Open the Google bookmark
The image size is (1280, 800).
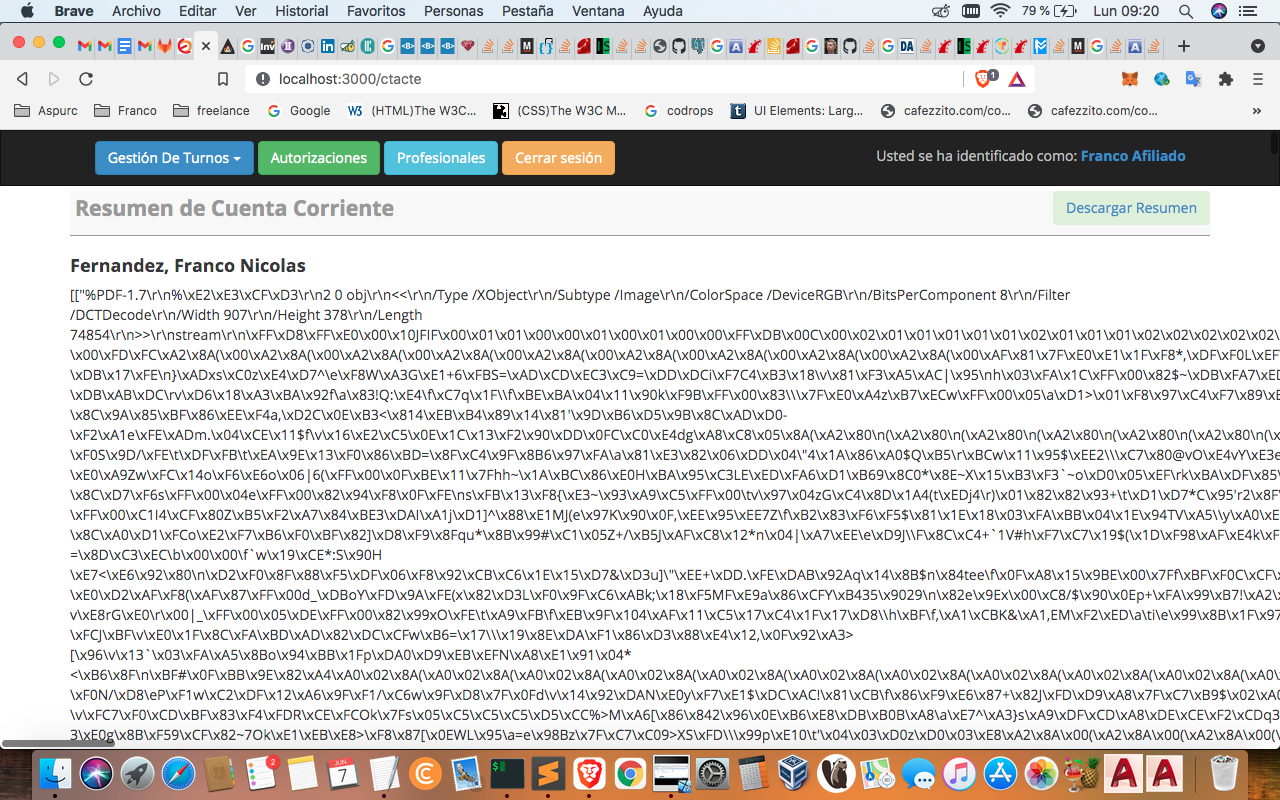click(x=299, y=111)
